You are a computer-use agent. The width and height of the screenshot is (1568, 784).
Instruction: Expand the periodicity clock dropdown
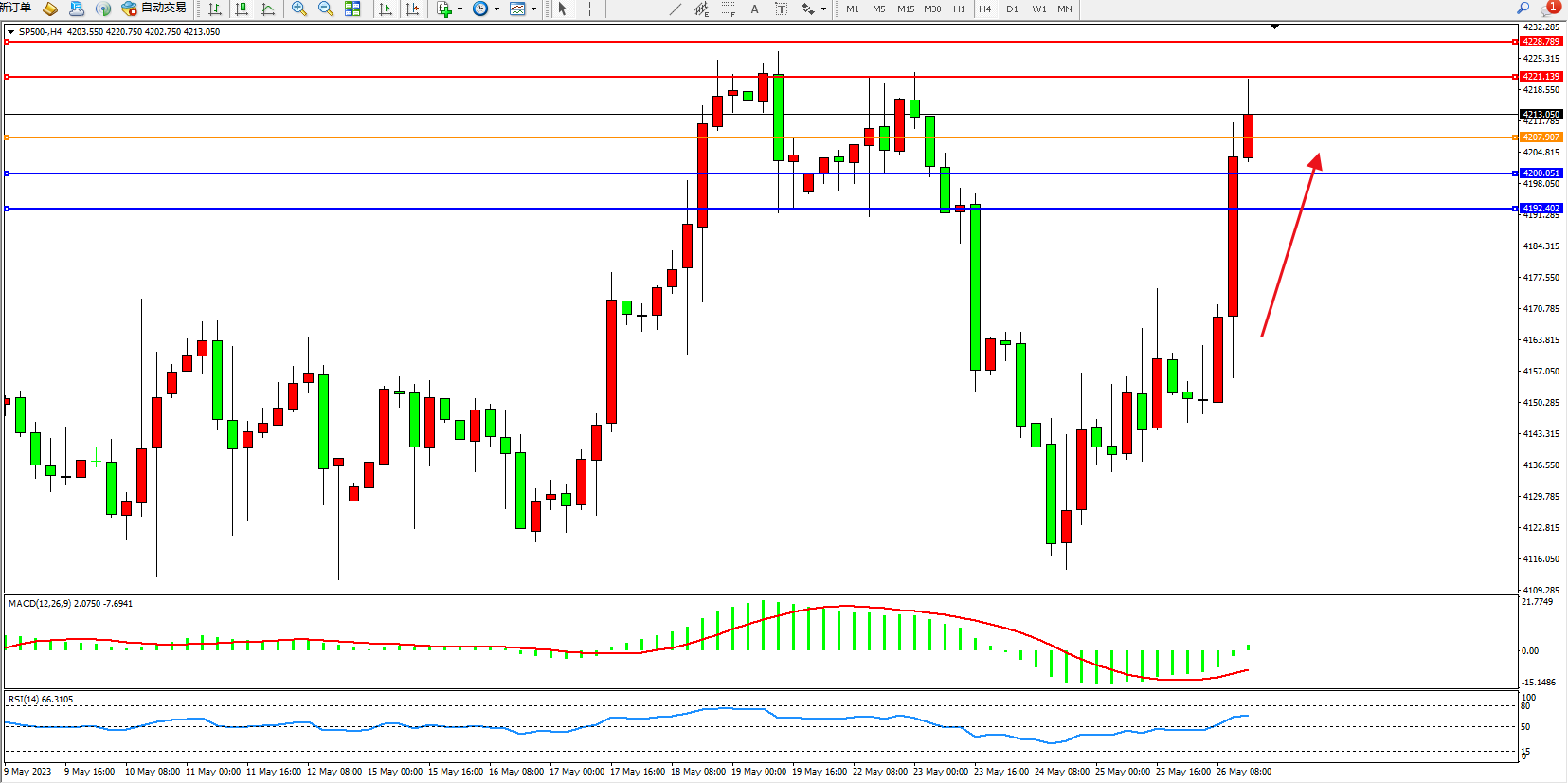tap(496, 9)
